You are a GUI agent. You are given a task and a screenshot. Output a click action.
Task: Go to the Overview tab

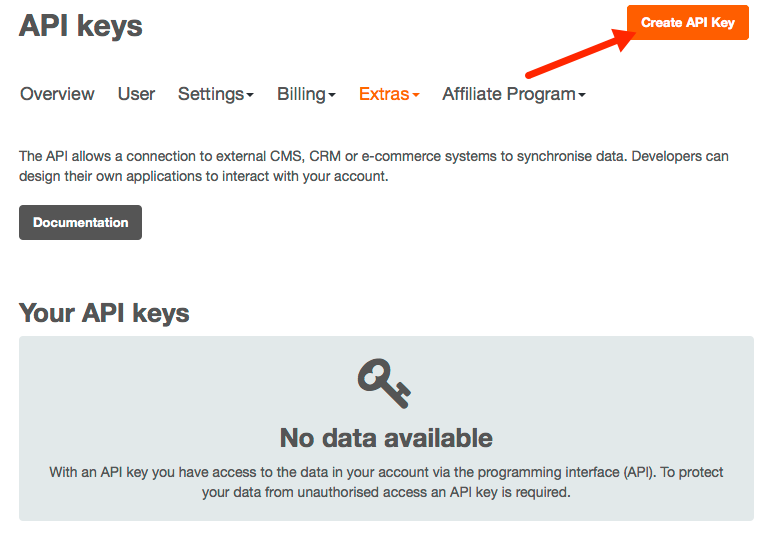(57, 94)
